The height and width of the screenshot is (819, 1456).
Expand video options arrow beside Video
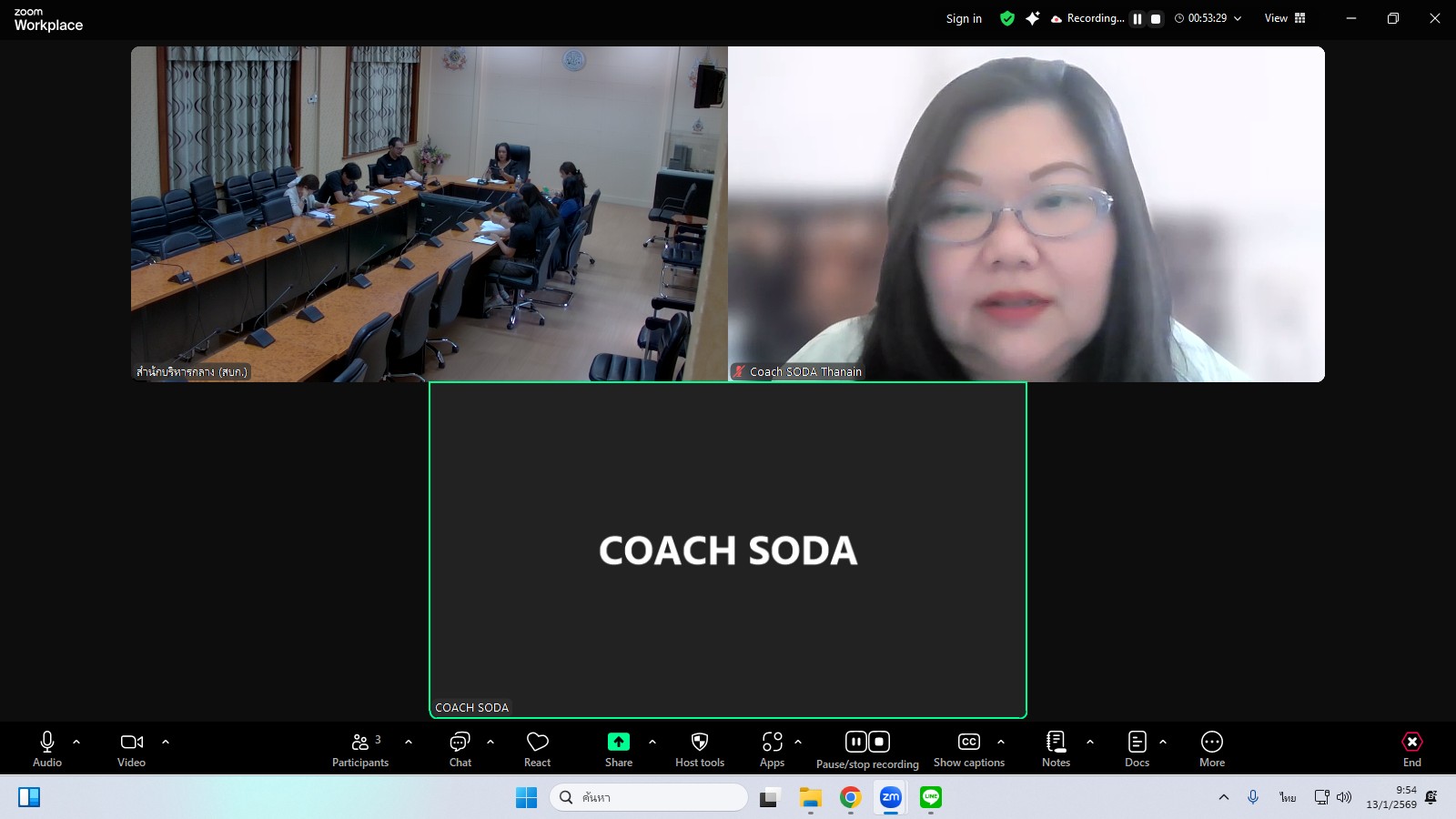coord(166,742)
